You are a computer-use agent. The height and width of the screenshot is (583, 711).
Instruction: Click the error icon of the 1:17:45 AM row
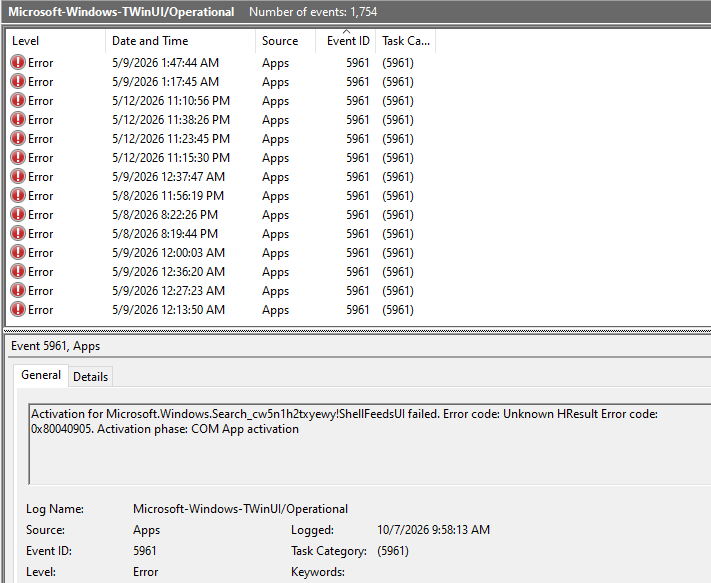[x=18, y=81]
